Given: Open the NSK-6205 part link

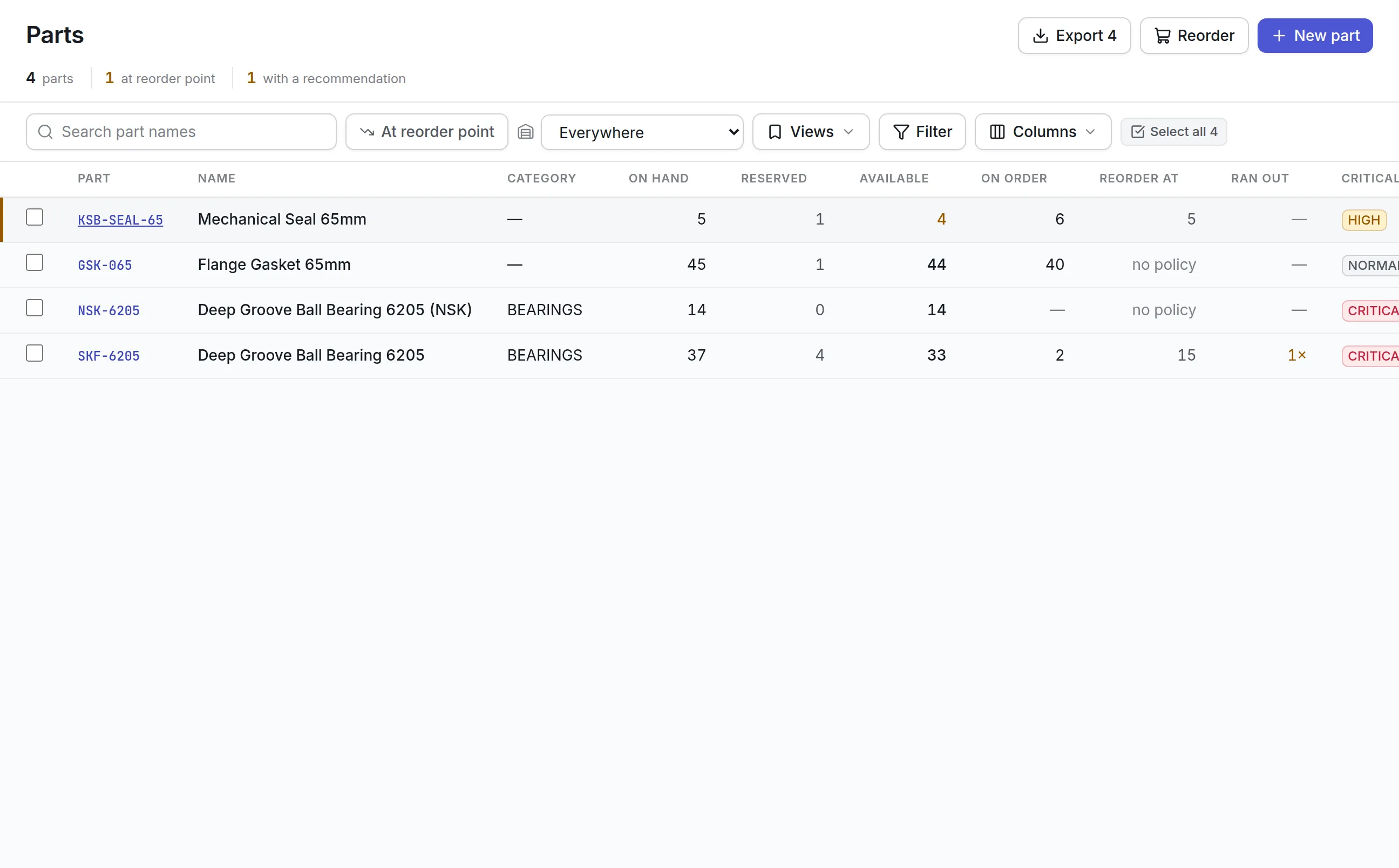Looking at the screenshot, I should pyautogui.click(x=108, y=310).
